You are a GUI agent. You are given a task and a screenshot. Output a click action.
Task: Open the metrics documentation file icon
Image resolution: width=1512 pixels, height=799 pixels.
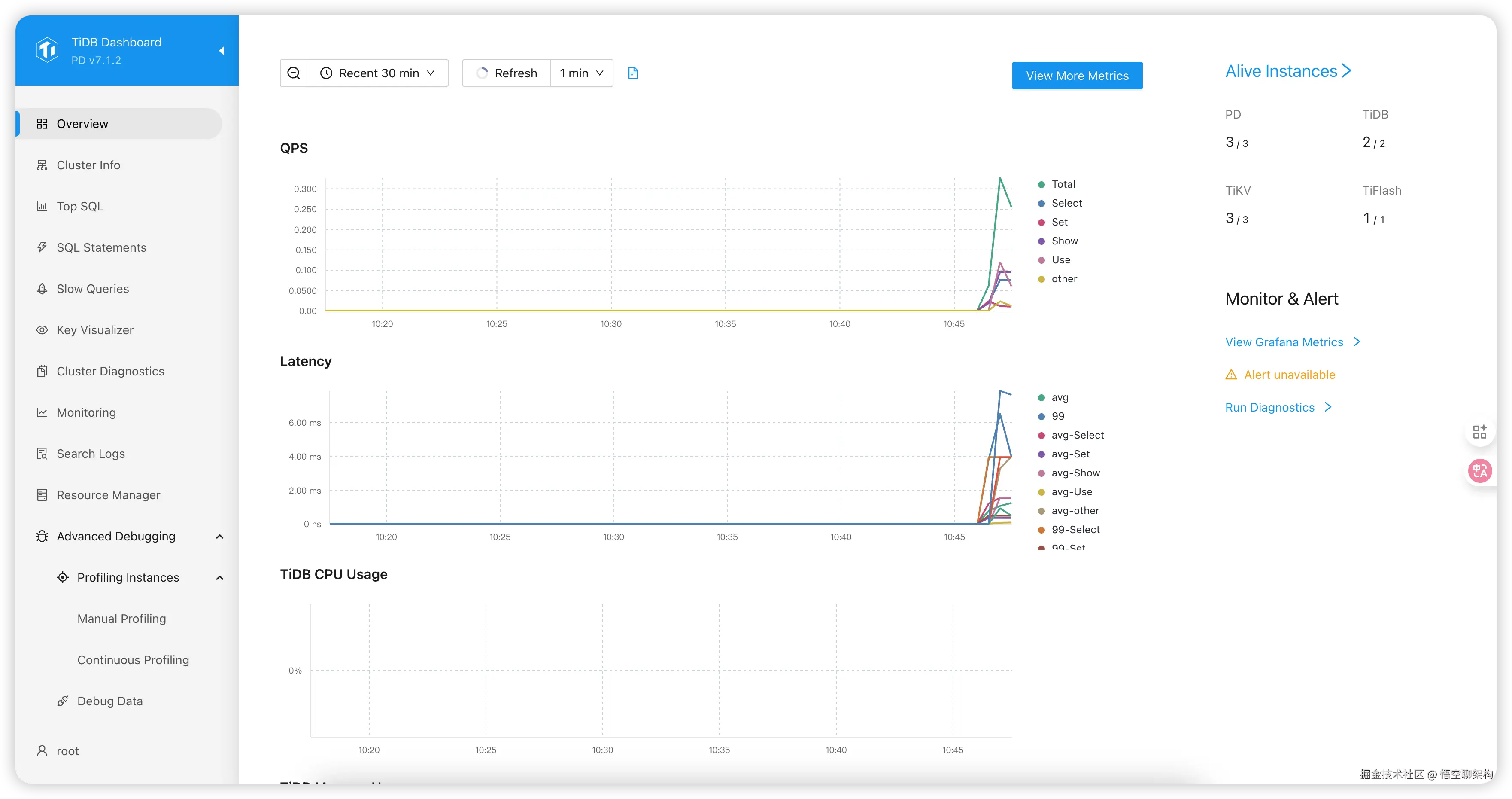[633, 73]
